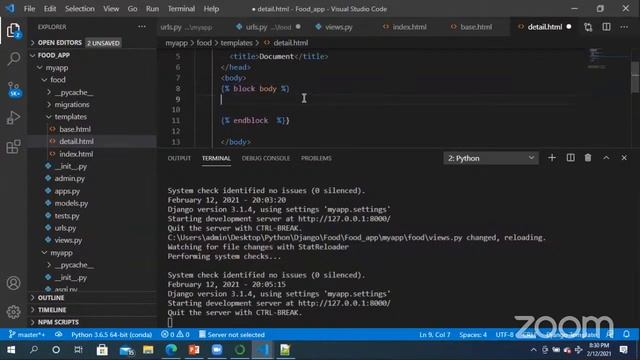Screen dimensions: 640x360
Task: Open File Explorer from taskbar
Action: coord(148,350)
